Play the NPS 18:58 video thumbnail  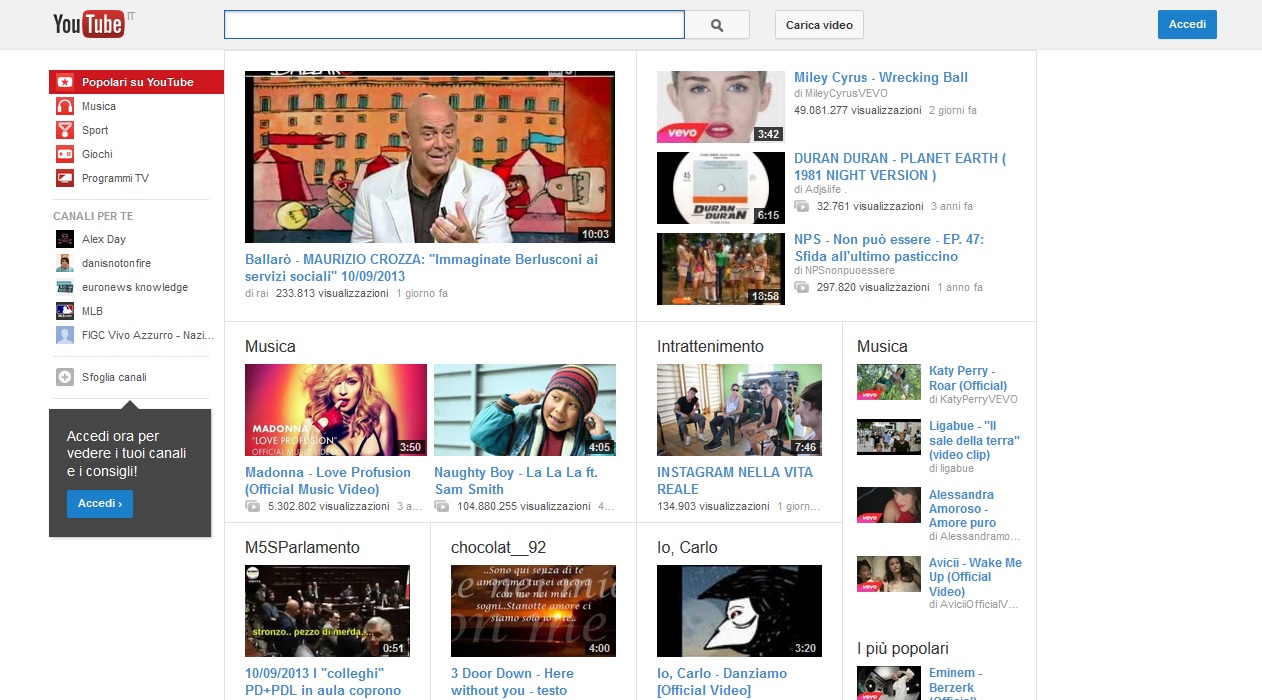coord(721,269)
